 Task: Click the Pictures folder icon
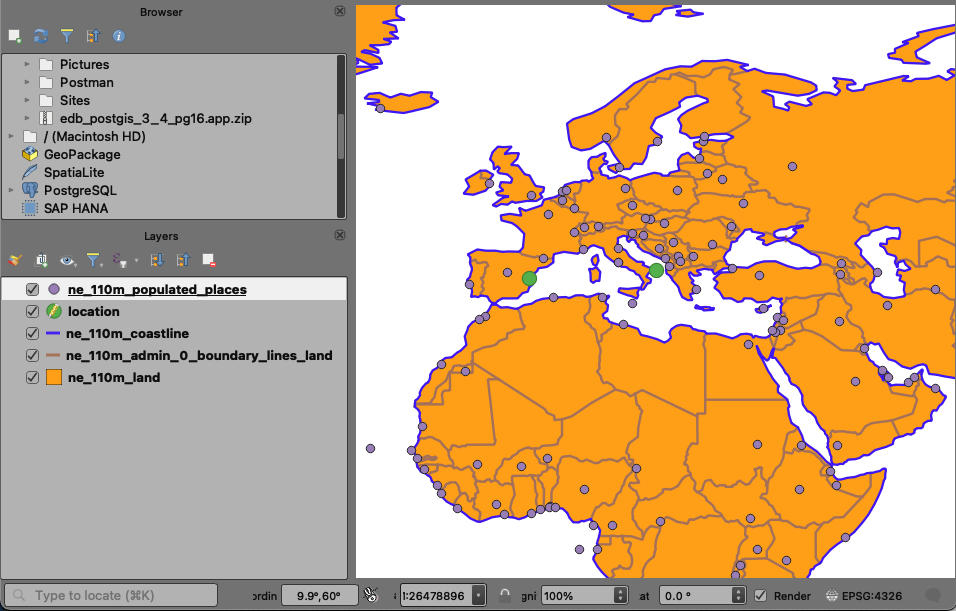(46, 64)
